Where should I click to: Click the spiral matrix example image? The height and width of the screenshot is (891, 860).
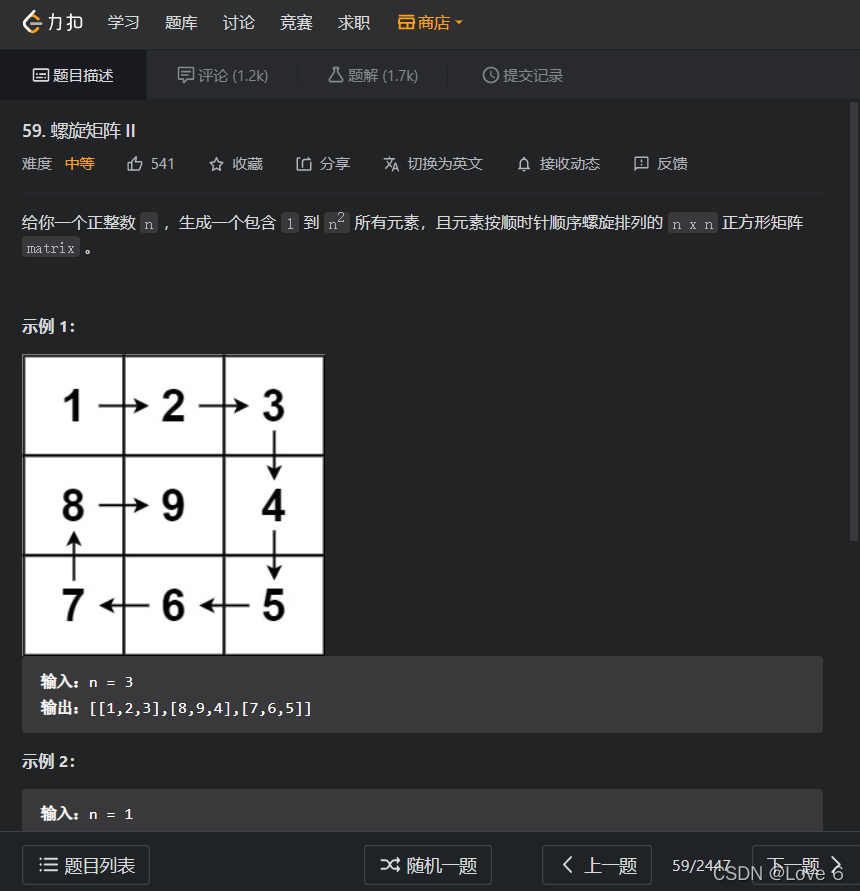click(173, 505)
